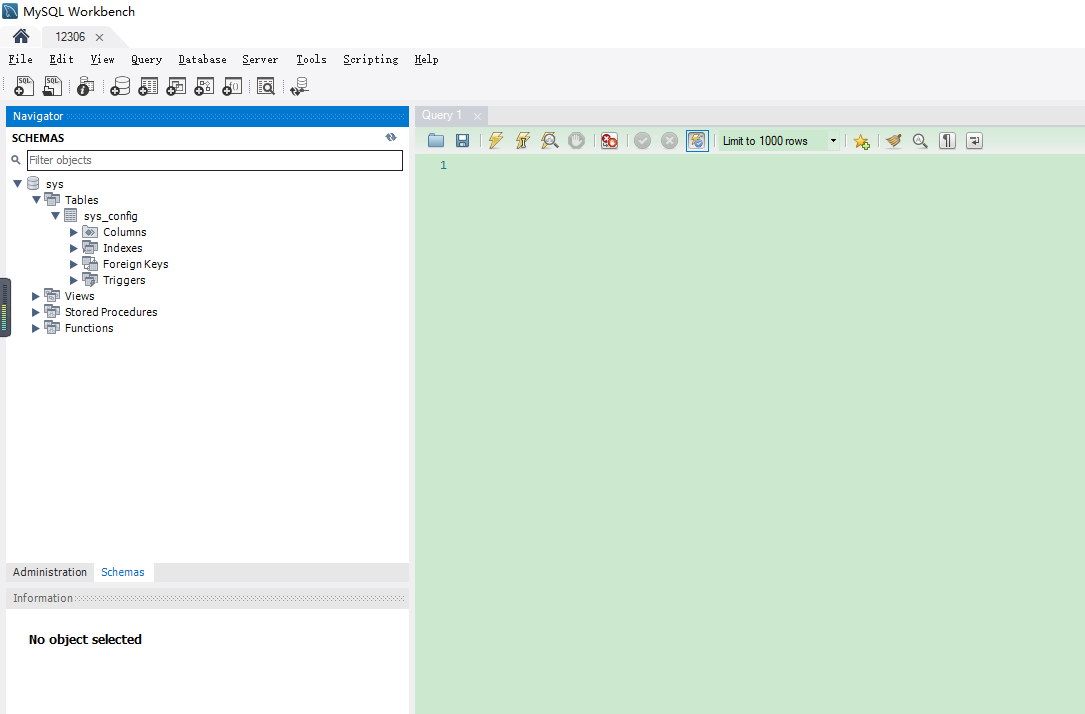Execute statement under cursor icon
The image size is (1085, 714).
(522, 140)
